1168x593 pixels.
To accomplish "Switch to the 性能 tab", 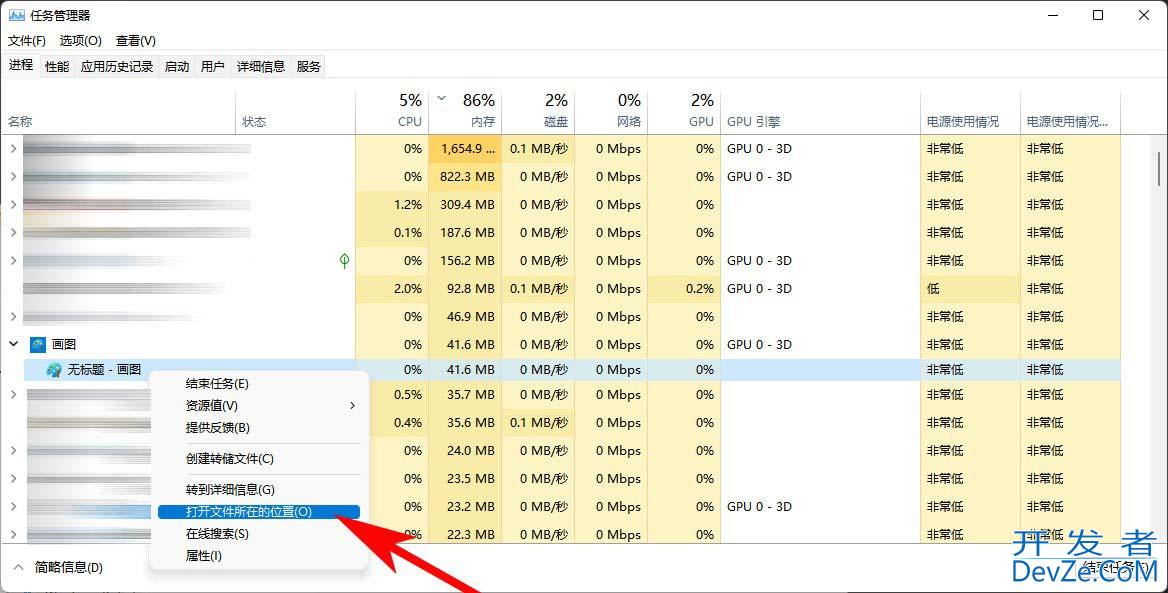I will coord(57,66).
